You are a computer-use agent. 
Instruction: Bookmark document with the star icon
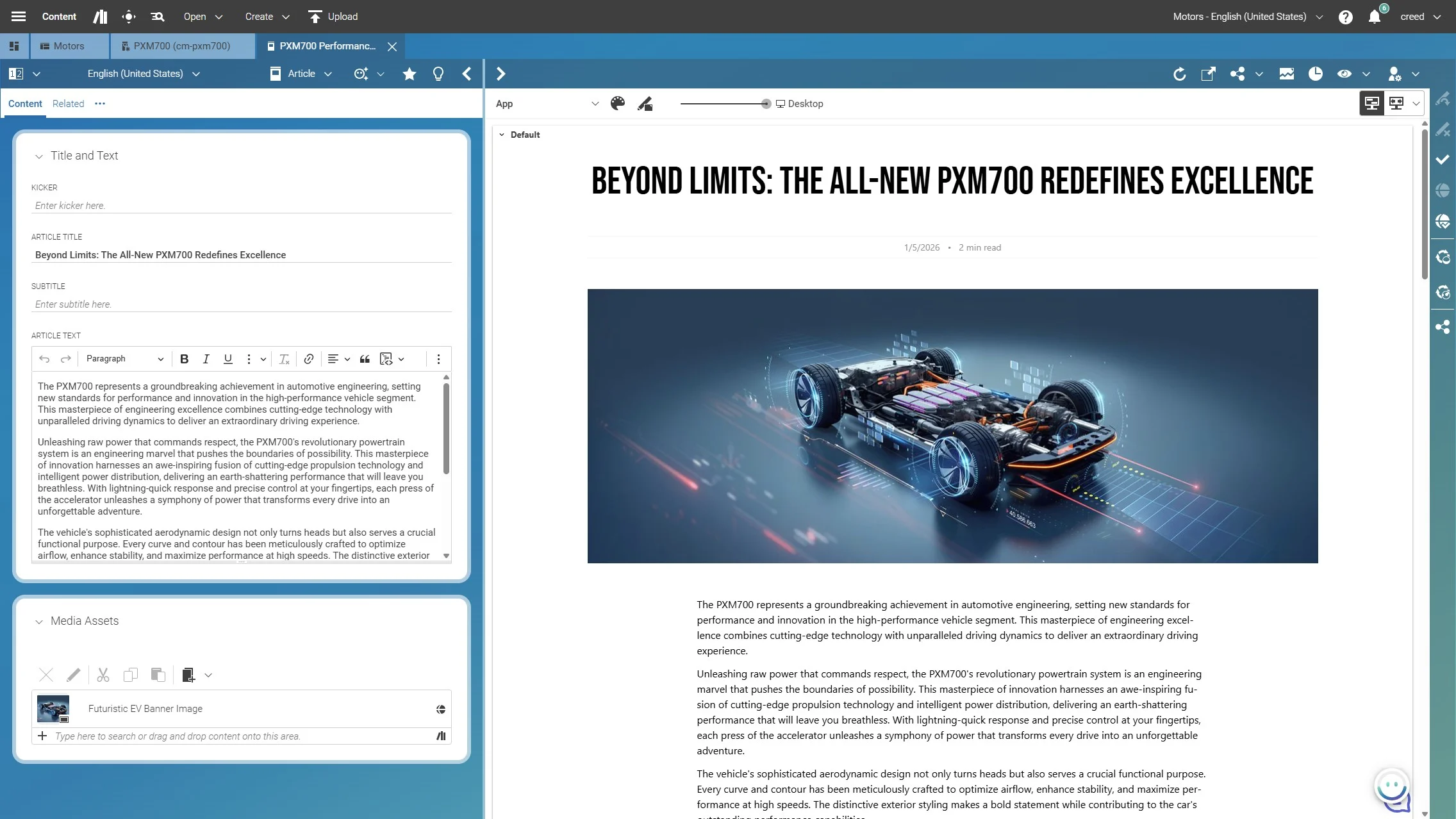click(409, 74)
